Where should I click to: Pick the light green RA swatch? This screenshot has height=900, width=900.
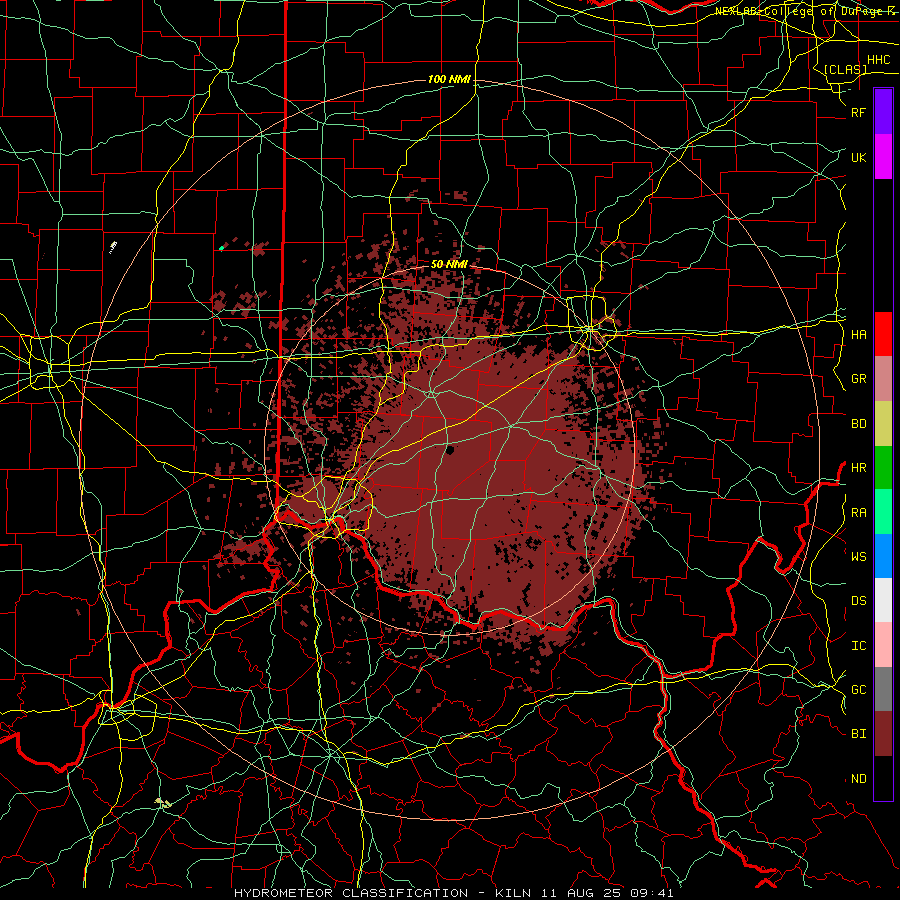pyautogui.click(x=883, y=512)
